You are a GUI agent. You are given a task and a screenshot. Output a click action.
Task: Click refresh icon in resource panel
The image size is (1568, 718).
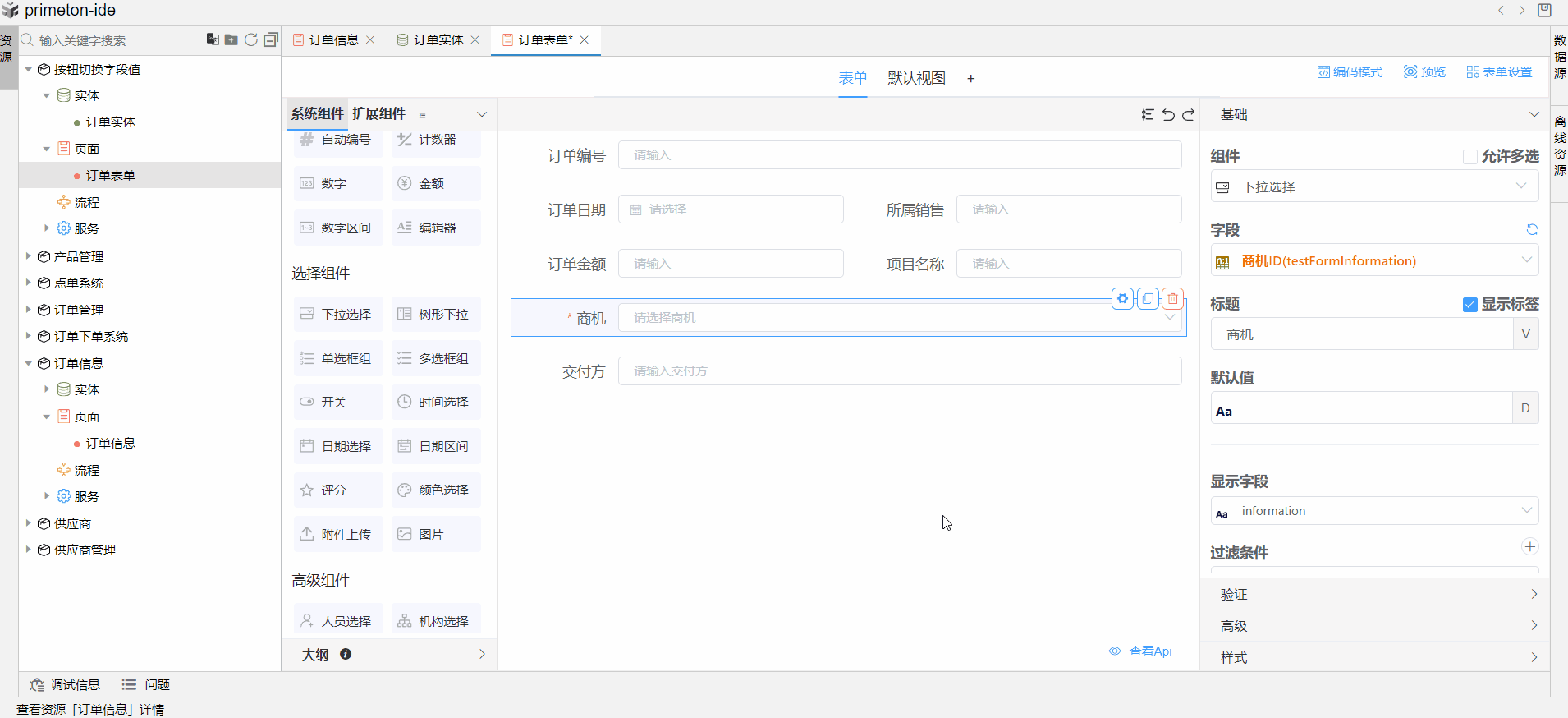point(251,39)
